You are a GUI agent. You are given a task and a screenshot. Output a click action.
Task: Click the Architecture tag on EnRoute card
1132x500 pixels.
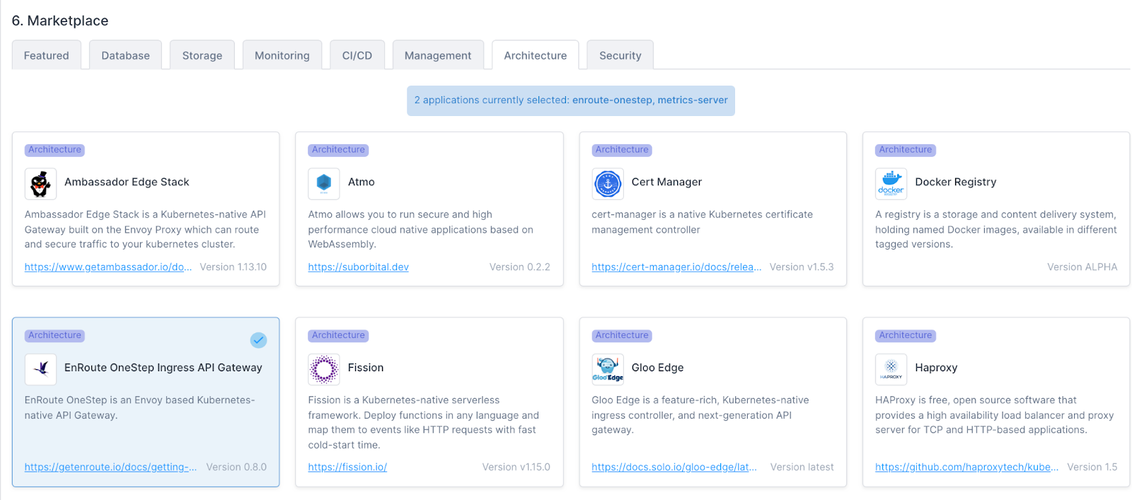(x=55, y=335)
